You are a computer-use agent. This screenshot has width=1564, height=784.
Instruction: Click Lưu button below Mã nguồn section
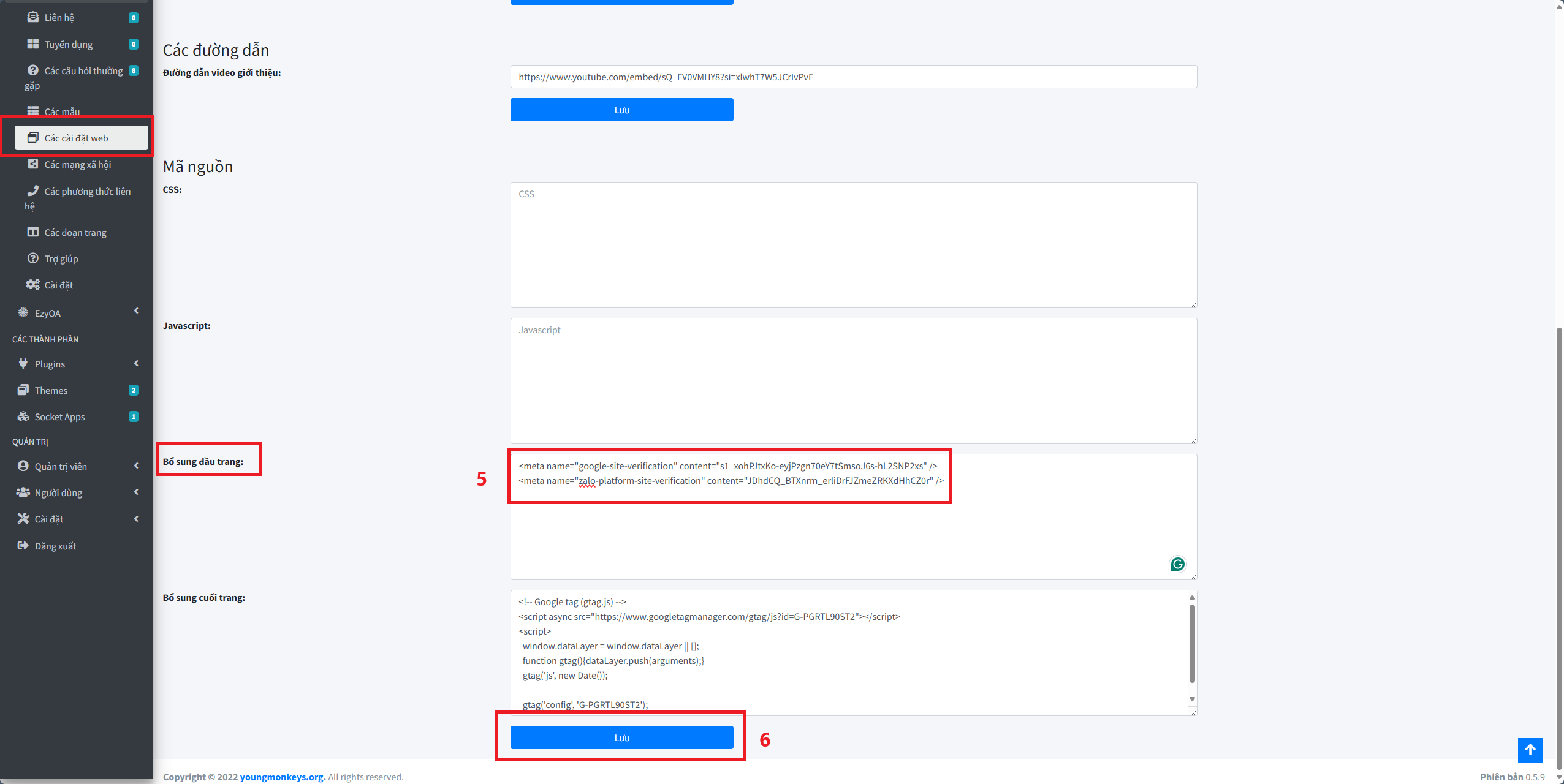(621, 737)
